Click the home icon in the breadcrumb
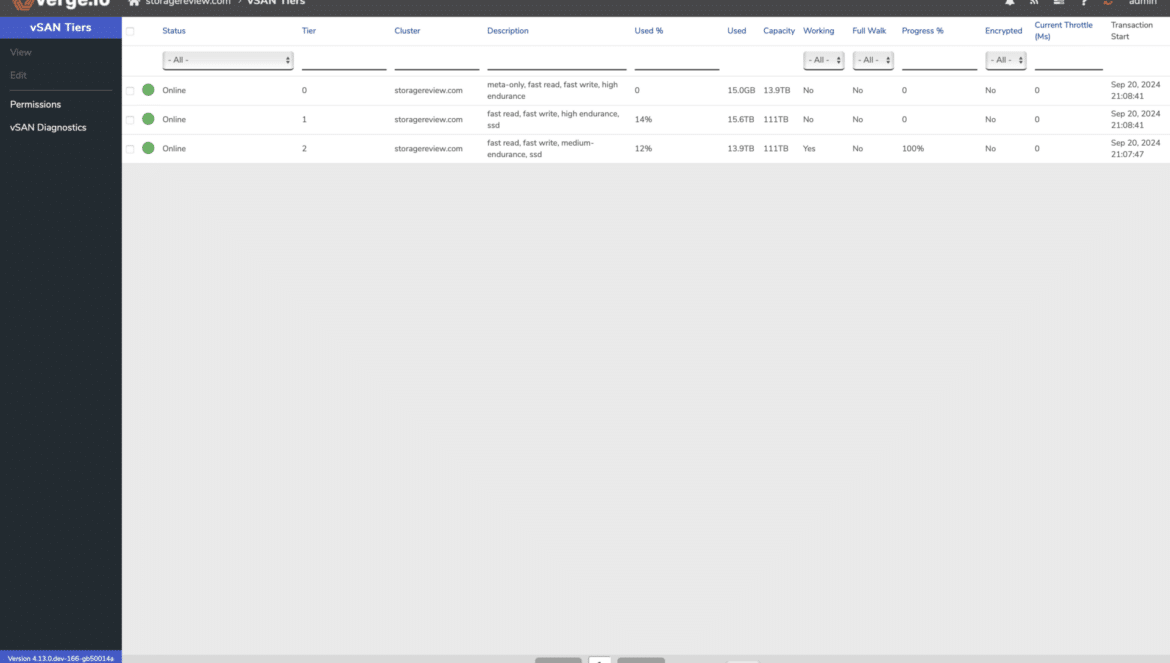 pyautogui.click(x=134, y=2)
